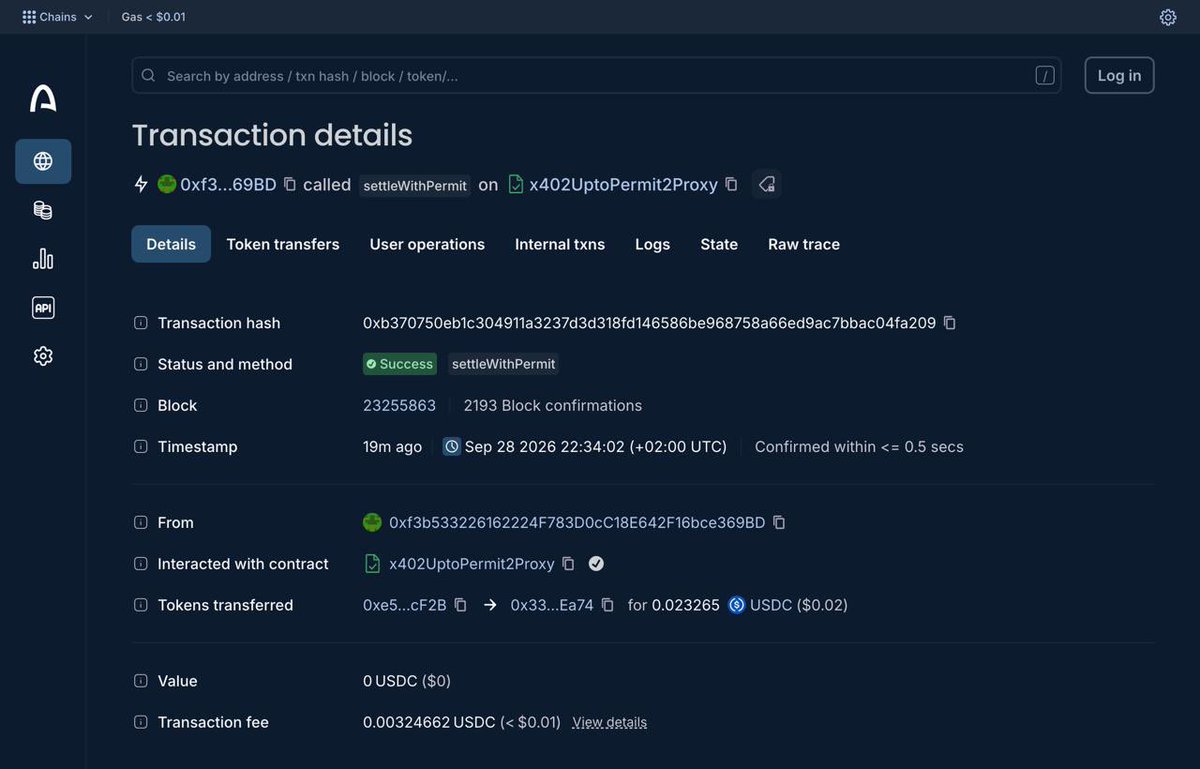Click the 2193 Block confirmations text
The height and width of the screenshot is (769, 1200).
click(x=553, y=405)
